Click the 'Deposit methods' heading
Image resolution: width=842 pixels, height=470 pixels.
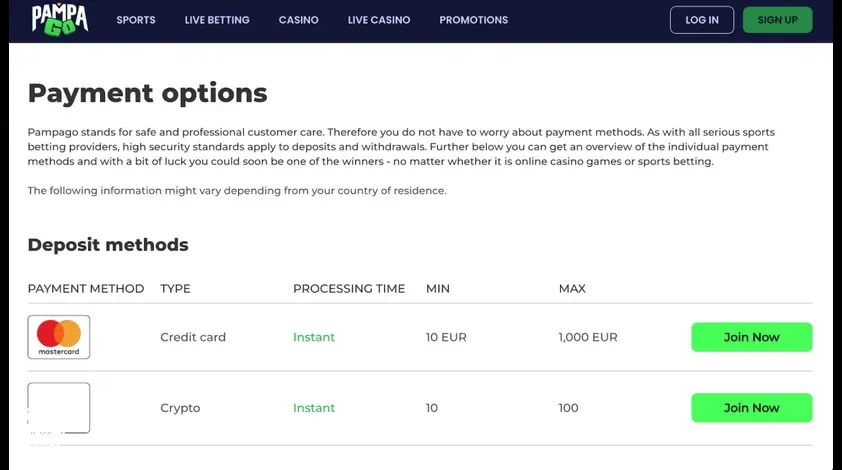pyautogui.click(x=108, y=244)
